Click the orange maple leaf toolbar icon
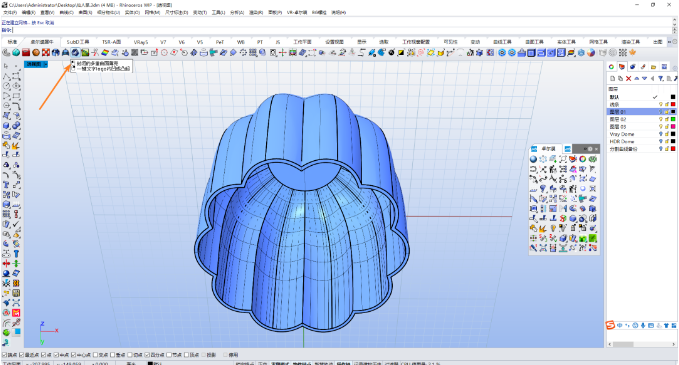 [x=633, y=52]
